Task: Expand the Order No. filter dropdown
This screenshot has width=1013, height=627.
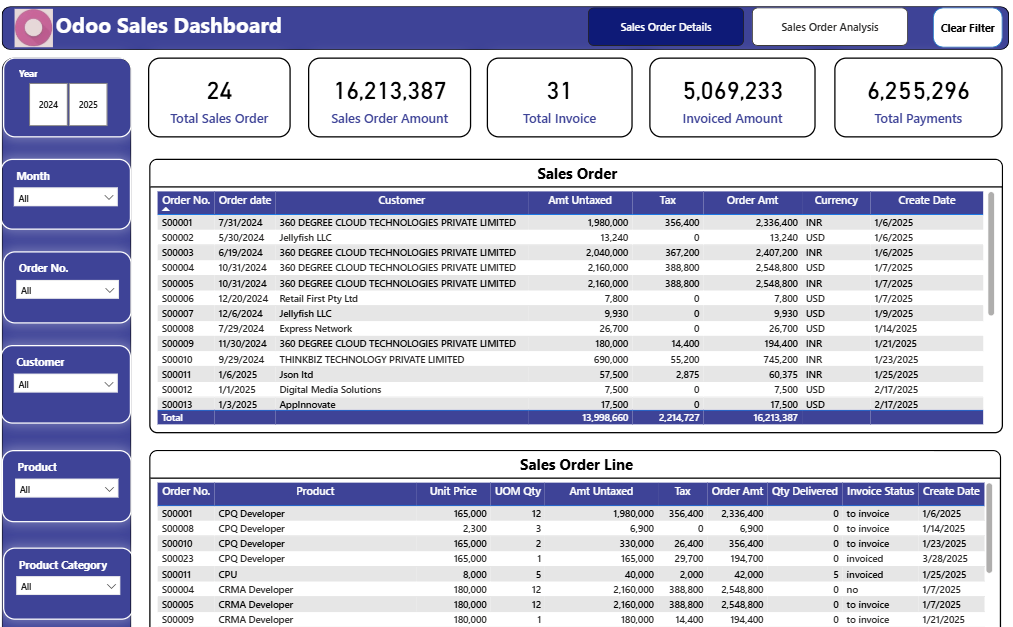Action: click(x=67, y=290)
